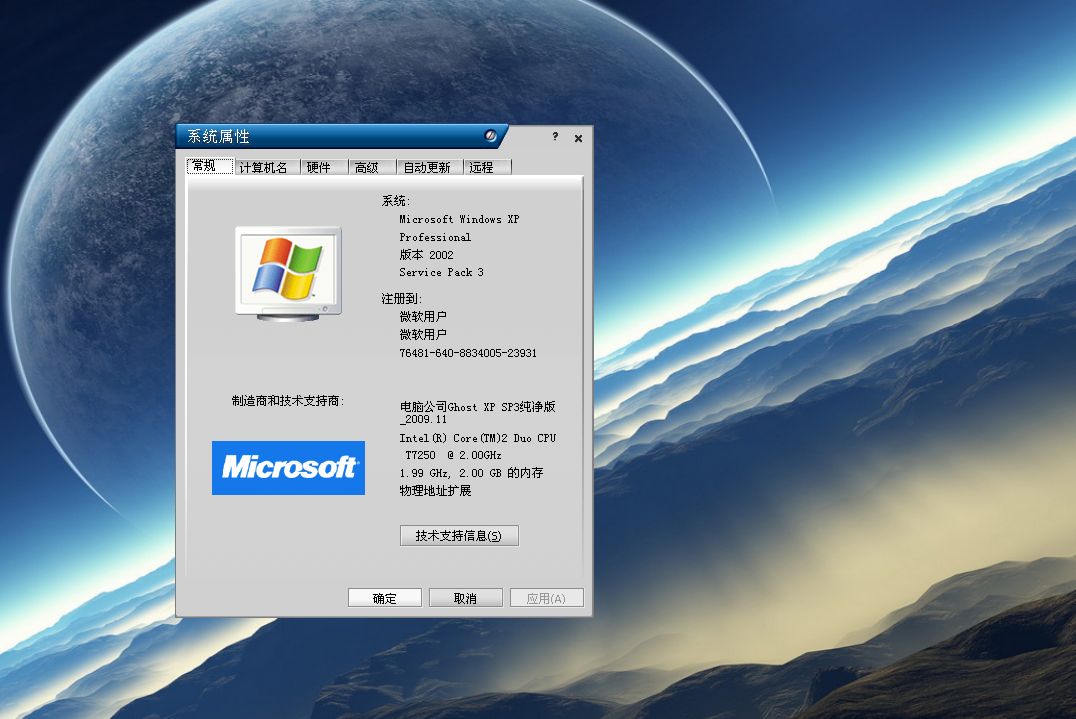Close the 系统属性 window
The height and width of the screenshot is (719, 1076).
[x=578, y=138]
